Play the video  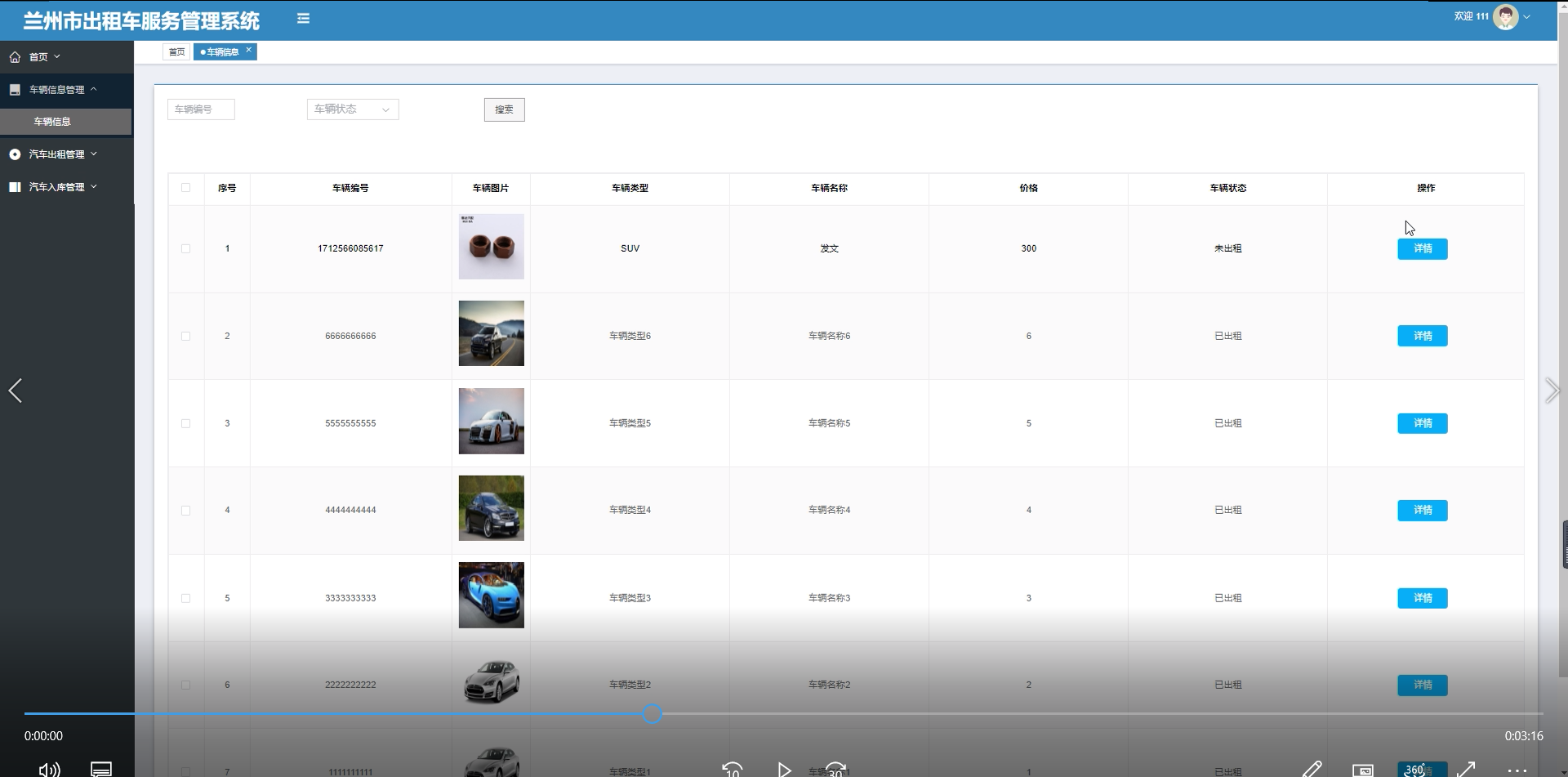tap(784, 769)
